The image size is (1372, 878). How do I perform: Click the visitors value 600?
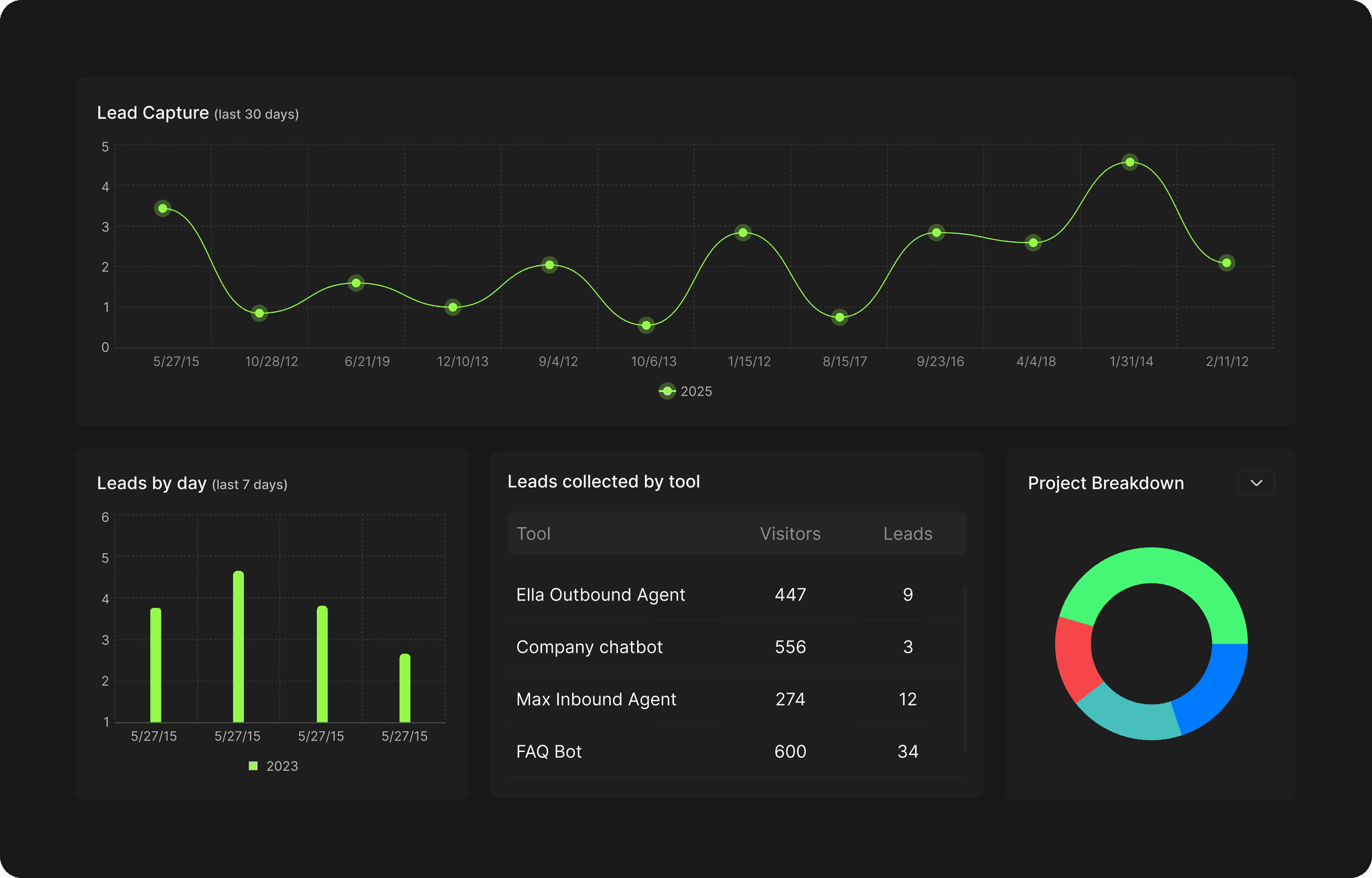tap(791, 751)
